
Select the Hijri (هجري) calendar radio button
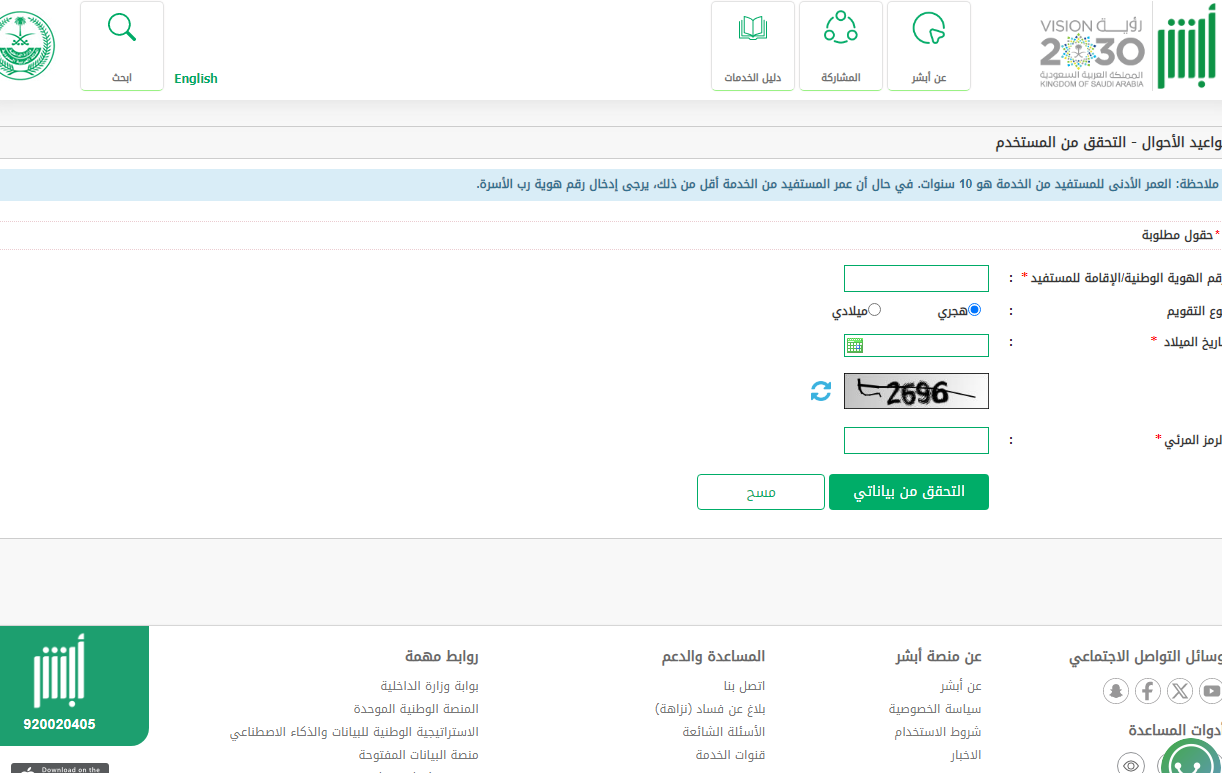[974, 310]
